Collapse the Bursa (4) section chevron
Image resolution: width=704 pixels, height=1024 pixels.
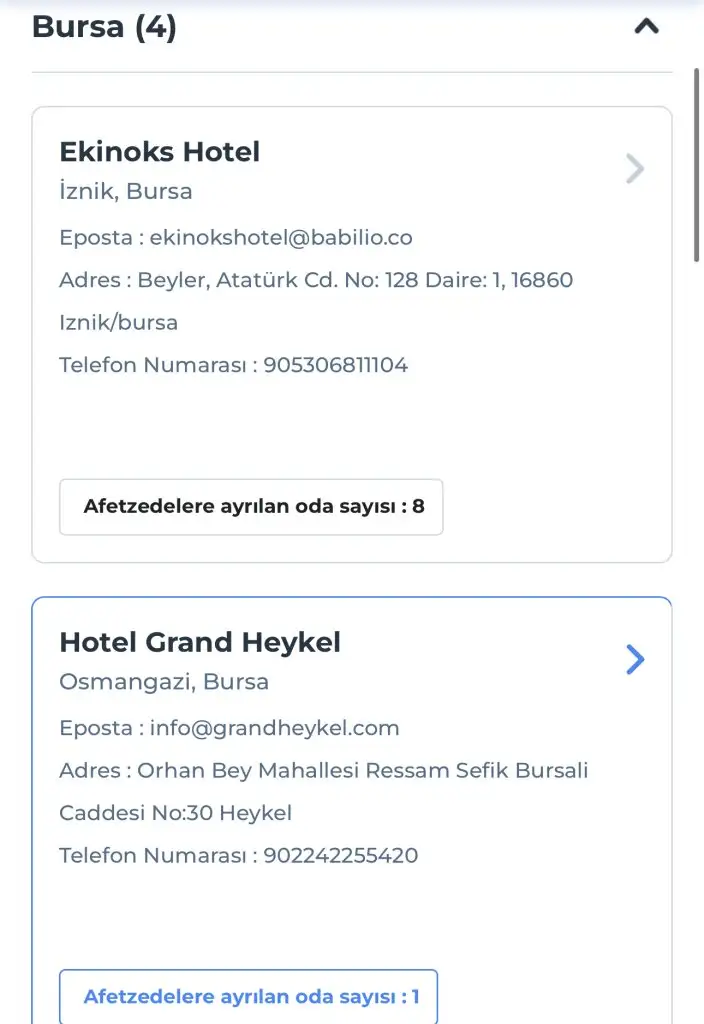[x=647, y=27]
